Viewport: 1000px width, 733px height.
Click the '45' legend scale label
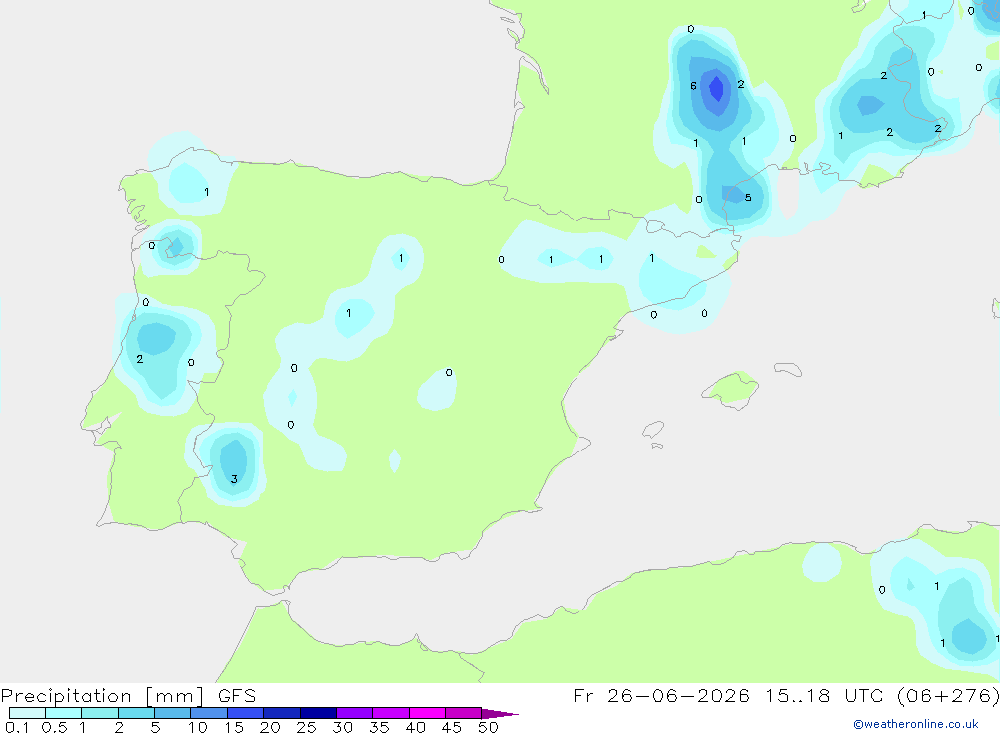[x=452, y=727]
